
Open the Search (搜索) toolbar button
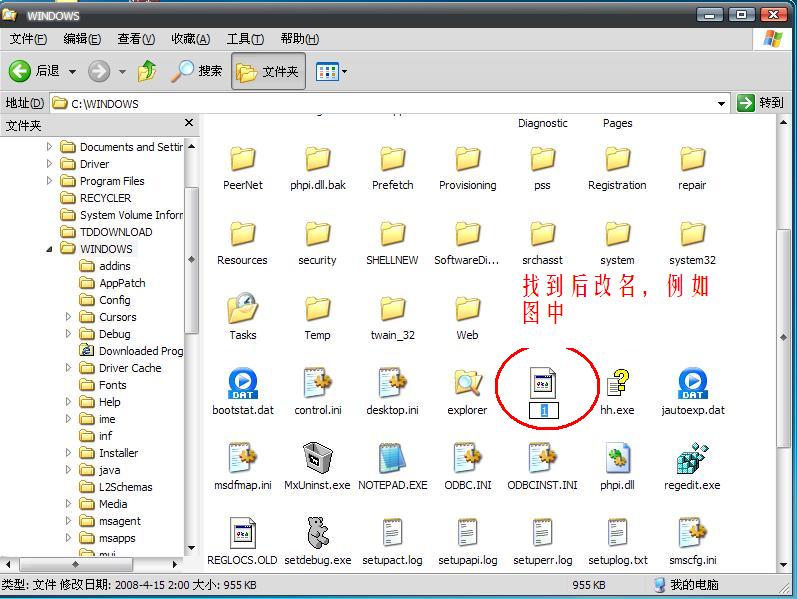197,71
